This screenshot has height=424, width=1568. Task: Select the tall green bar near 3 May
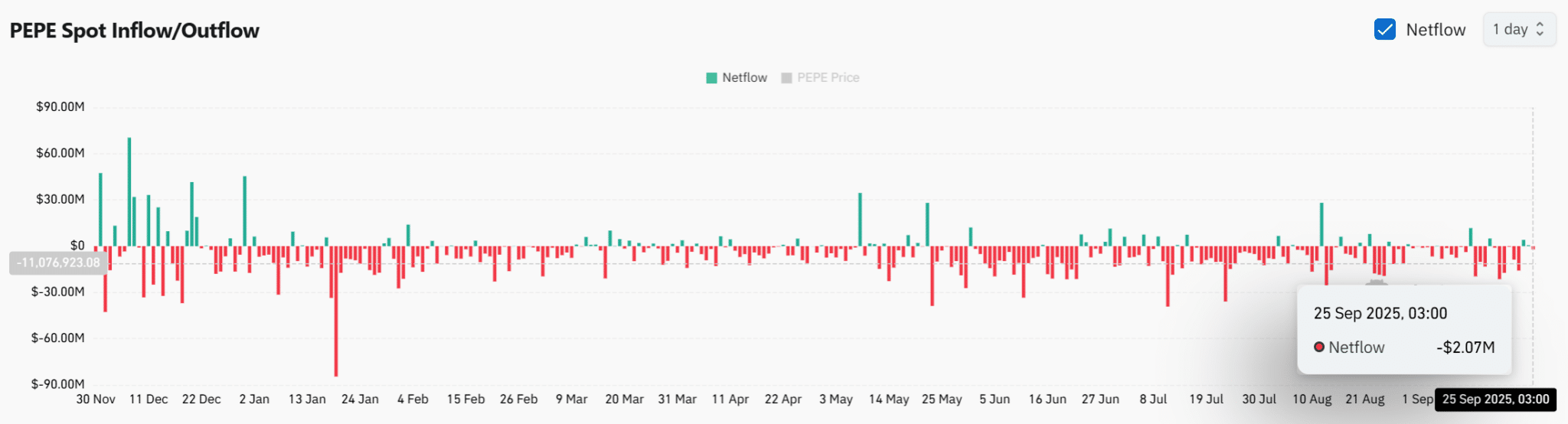(x=860, y=220)
